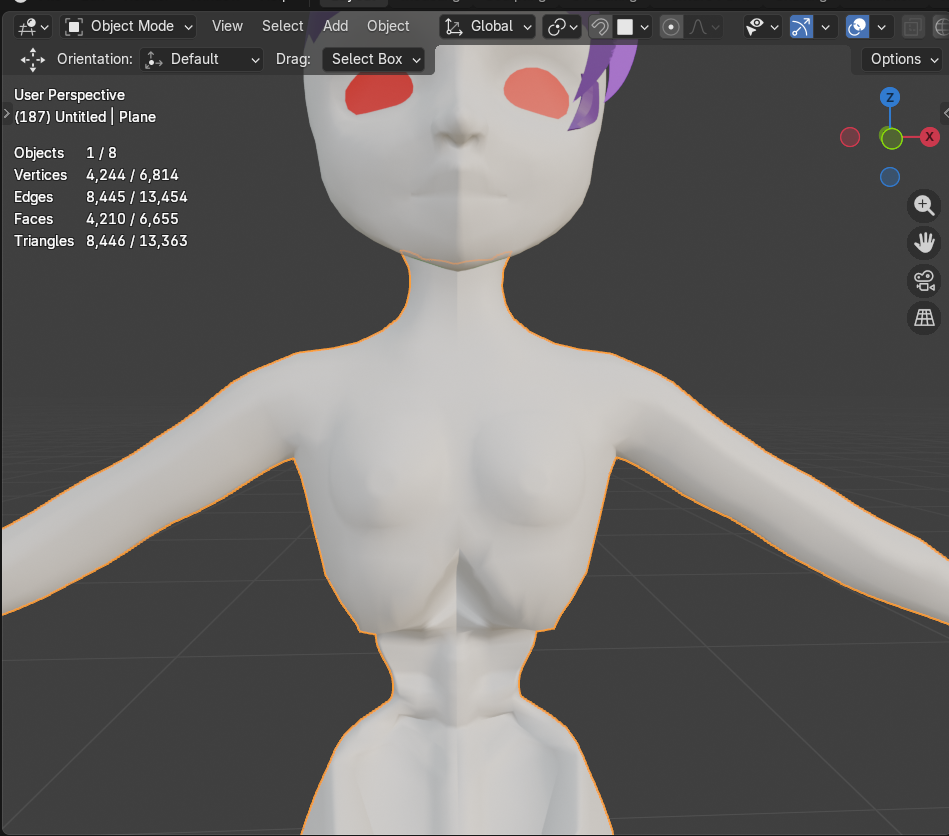Open the View menu

coord(227,26)
